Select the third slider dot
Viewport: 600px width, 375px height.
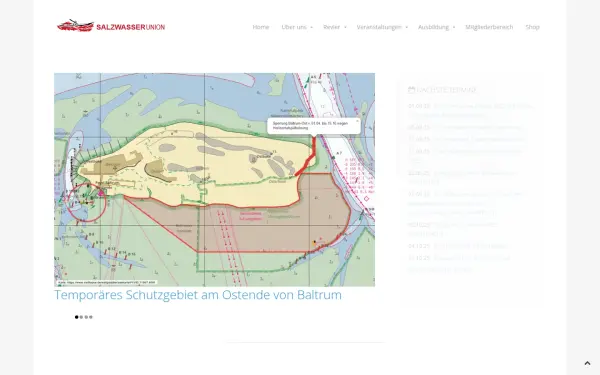click(86, 317)
